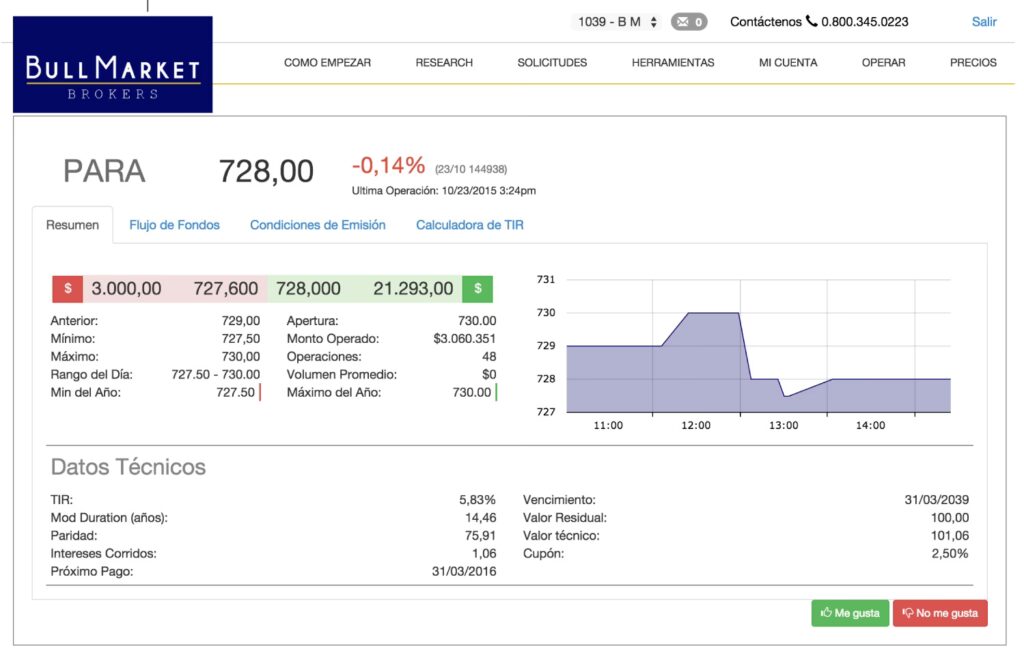This screenshot has height=653, width=1024.
Task: Open the SOLICITUDES menu
Action: point(552,63)
